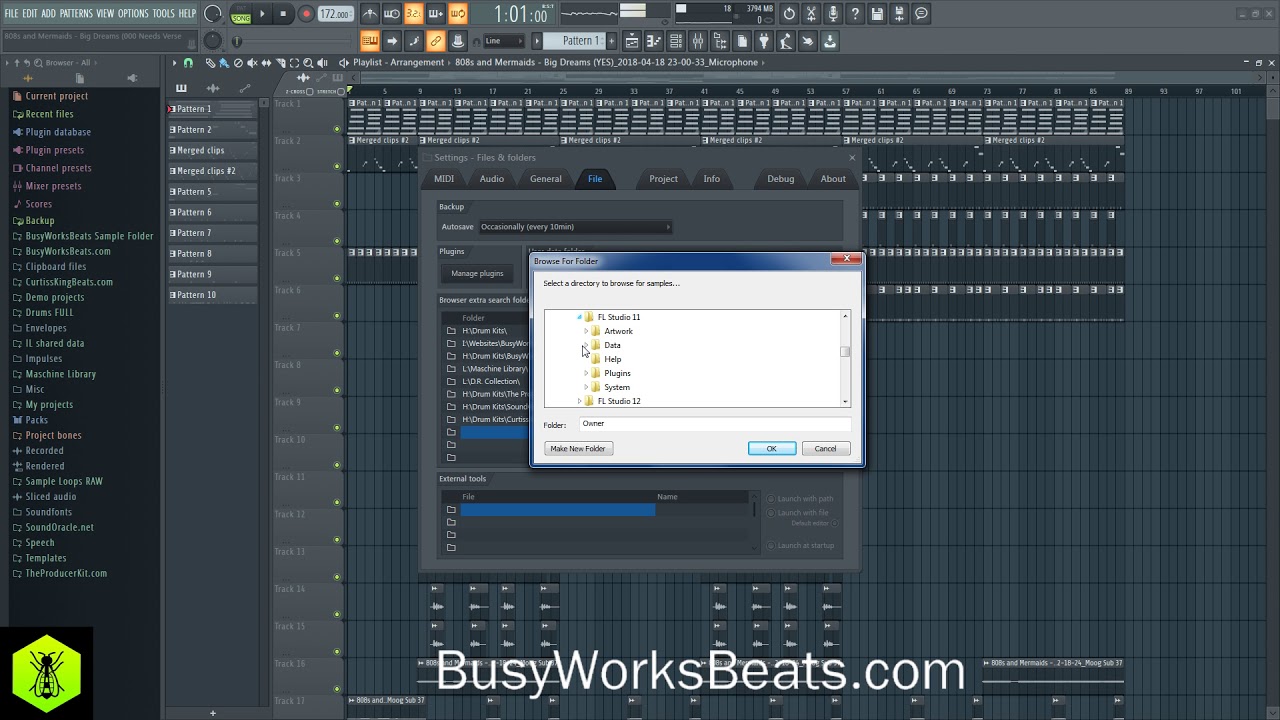This screenshot has width=1280, height=720.
Task: Click the multilink to controllers chain icon
Action: (x=436, y=41)
